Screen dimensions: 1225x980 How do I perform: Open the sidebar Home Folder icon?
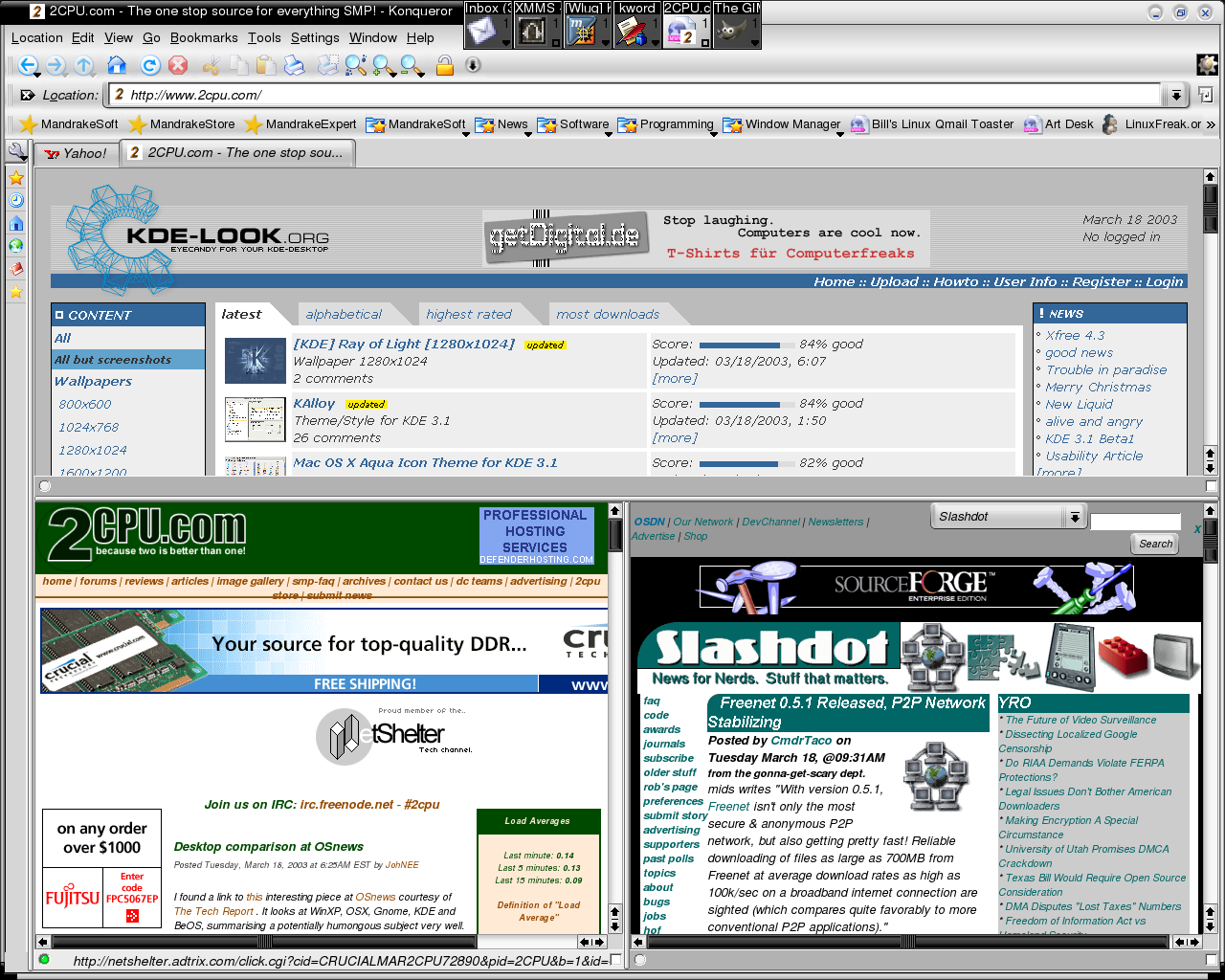click(x=16, y=223)
